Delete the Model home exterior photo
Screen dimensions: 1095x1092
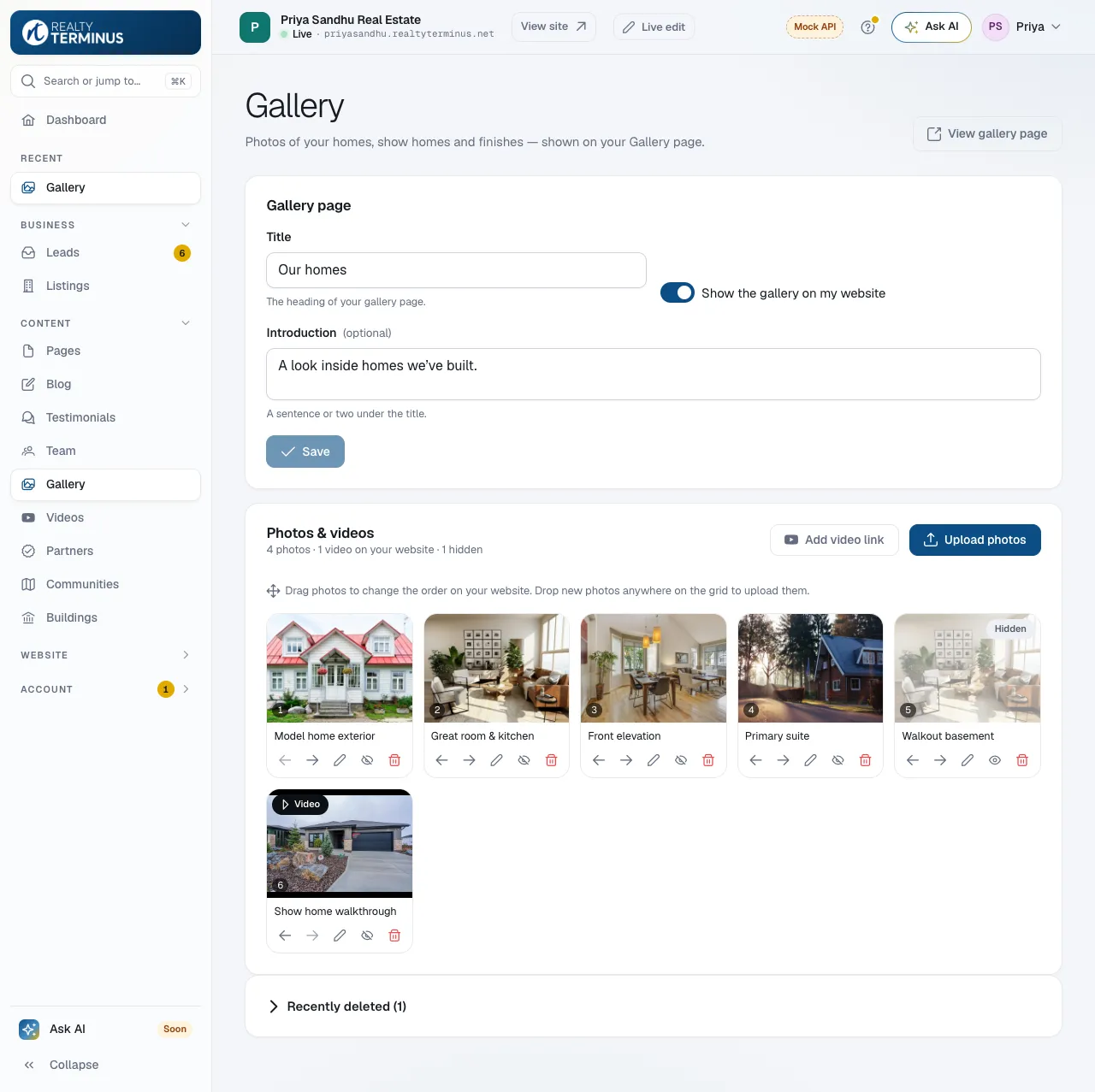click(x=394, y=760)
